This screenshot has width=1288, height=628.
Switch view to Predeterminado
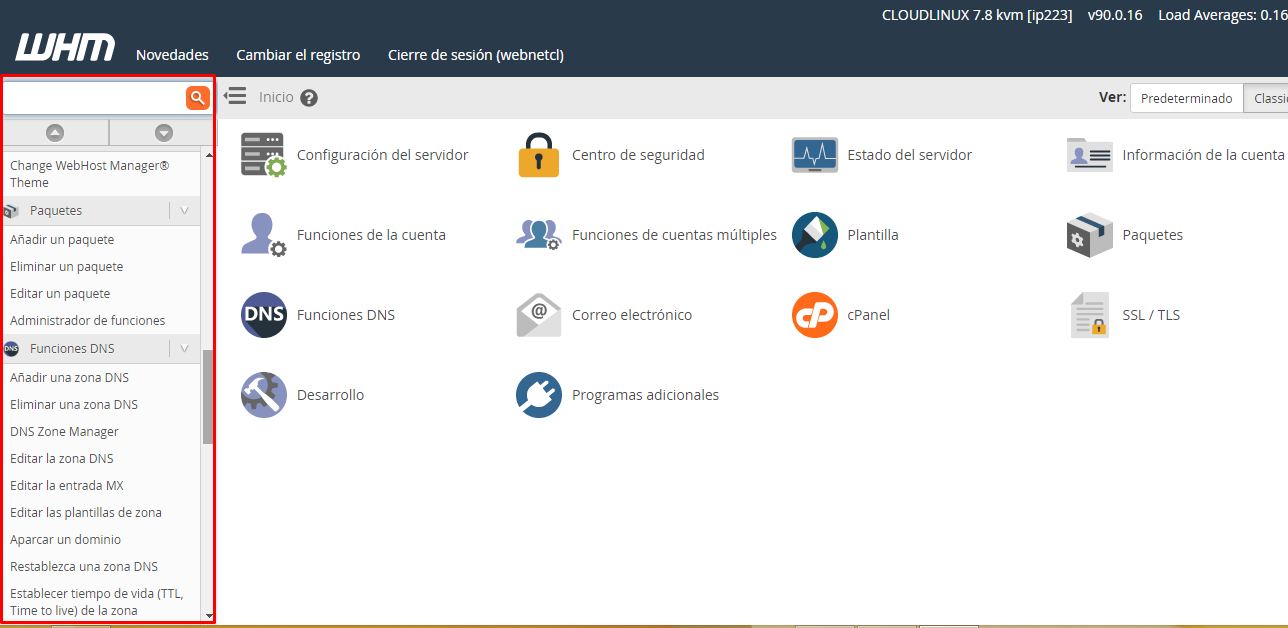coord(1186,98)
